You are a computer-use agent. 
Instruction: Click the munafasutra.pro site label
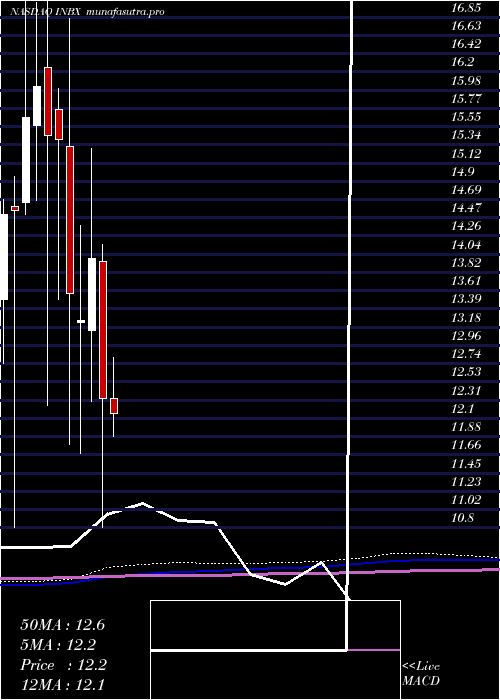point(124,12)
